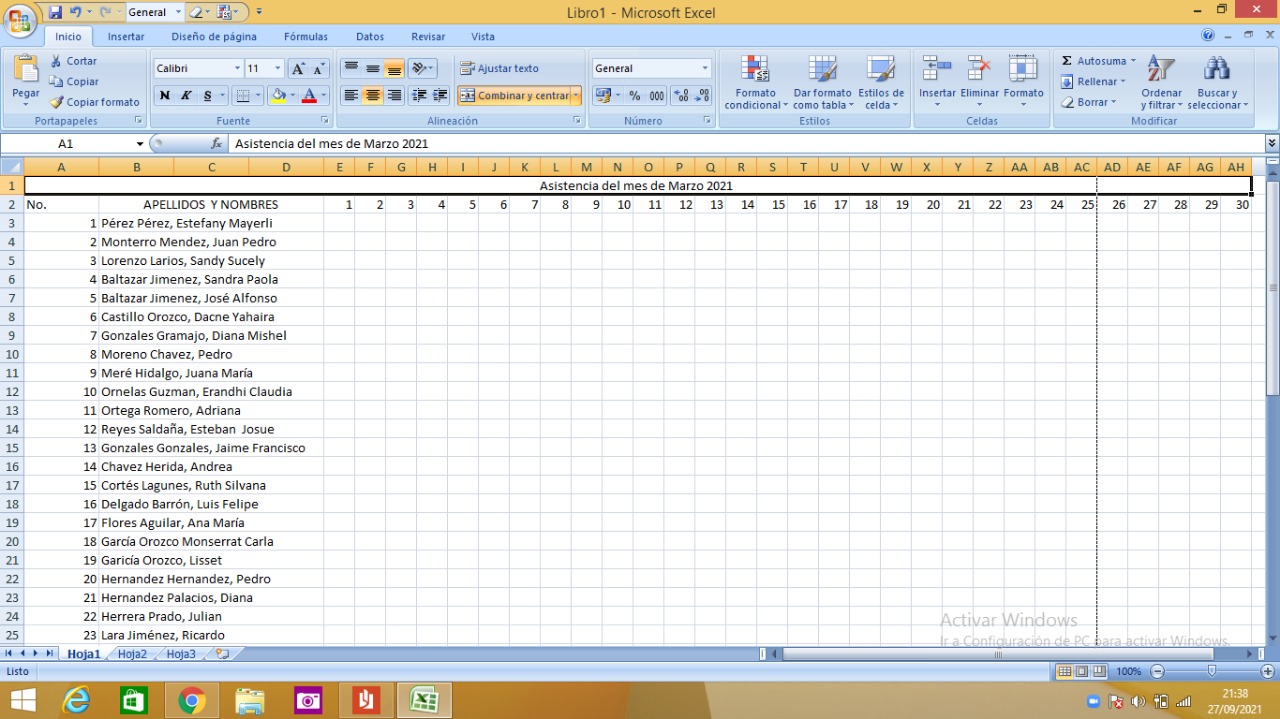Click the Eliminar cells icon
The height and width of the screenshot is (719, 1280).
click(979, 69)
